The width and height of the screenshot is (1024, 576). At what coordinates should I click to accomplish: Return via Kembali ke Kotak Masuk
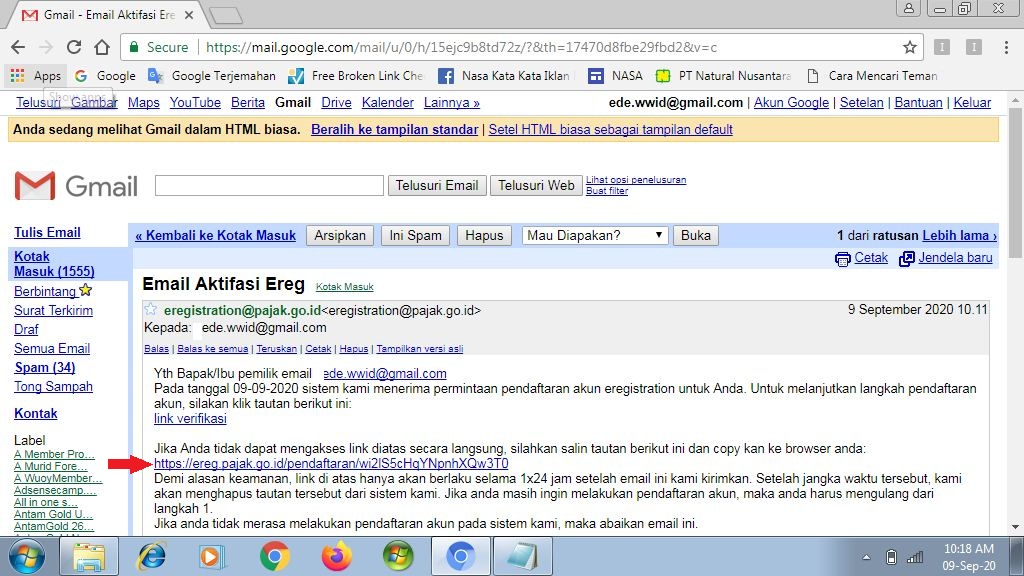(216, 235)
